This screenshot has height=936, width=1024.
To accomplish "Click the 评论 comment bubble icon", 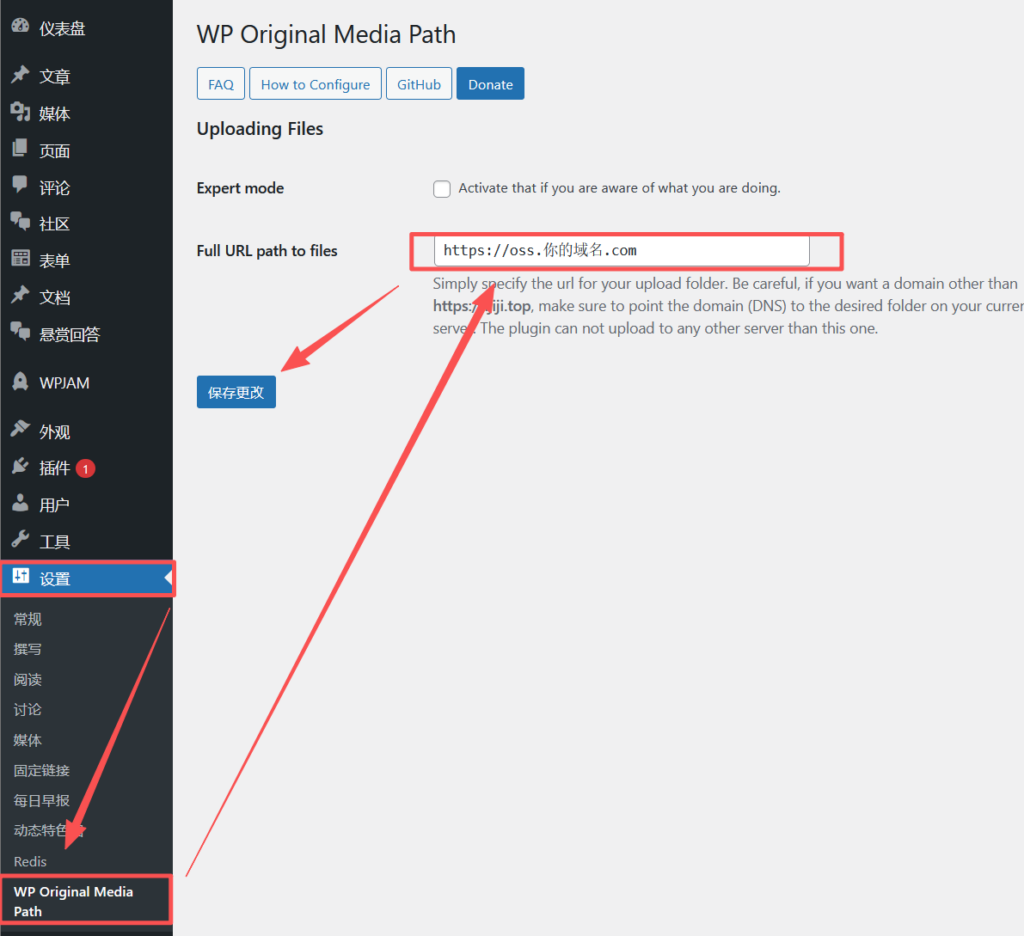I will 20,186.
